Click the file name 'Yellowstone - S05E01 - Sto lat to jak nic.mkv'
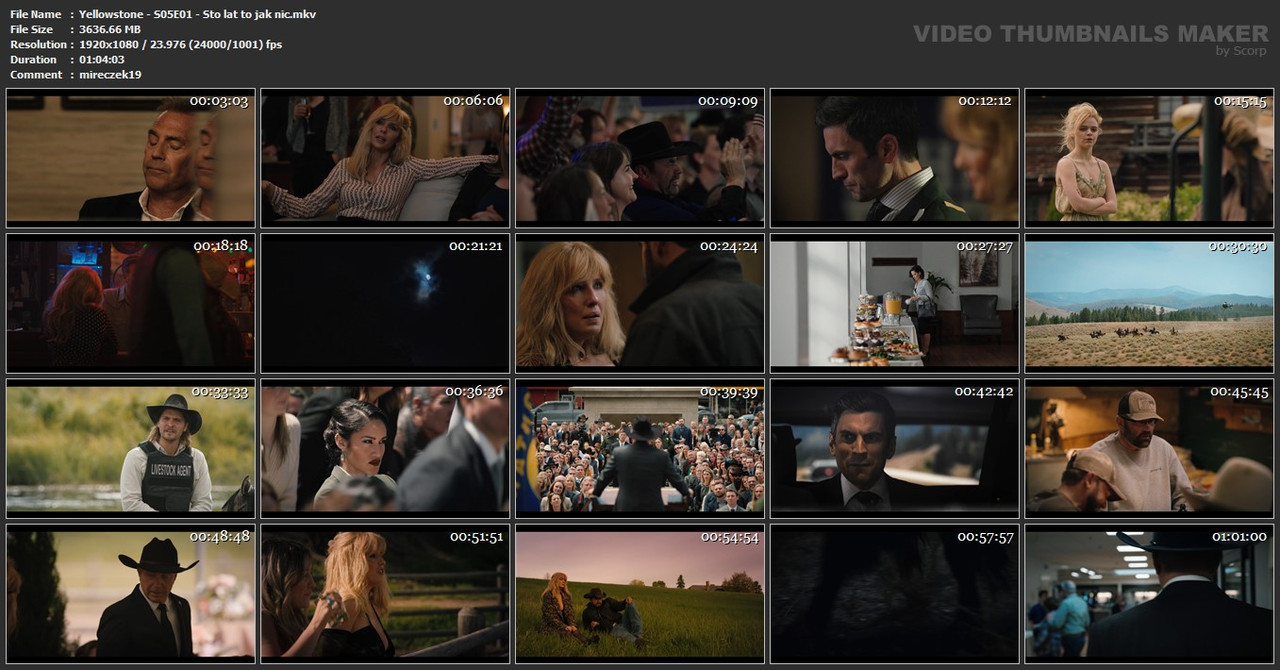The image size is (1280, 670). (x=198, y=14)
